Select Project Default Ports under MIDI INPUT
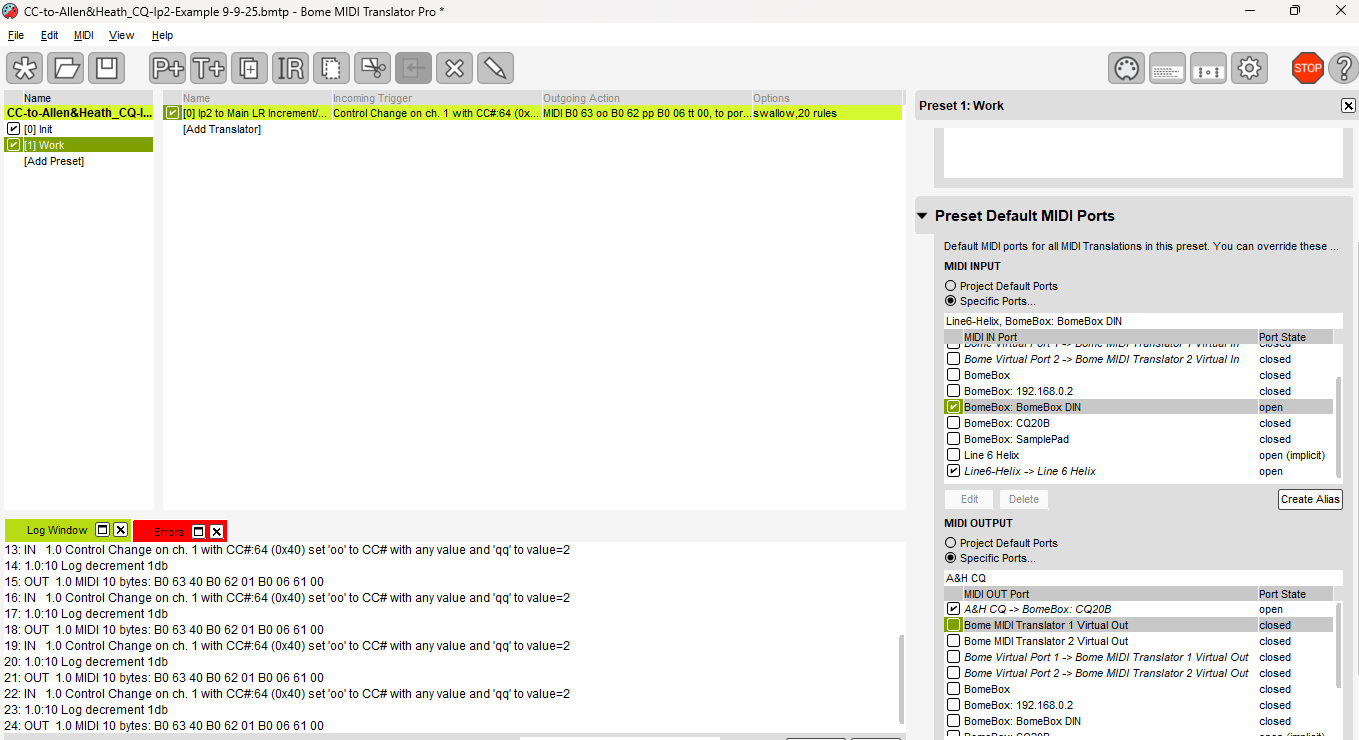 (x=950, y=286)
